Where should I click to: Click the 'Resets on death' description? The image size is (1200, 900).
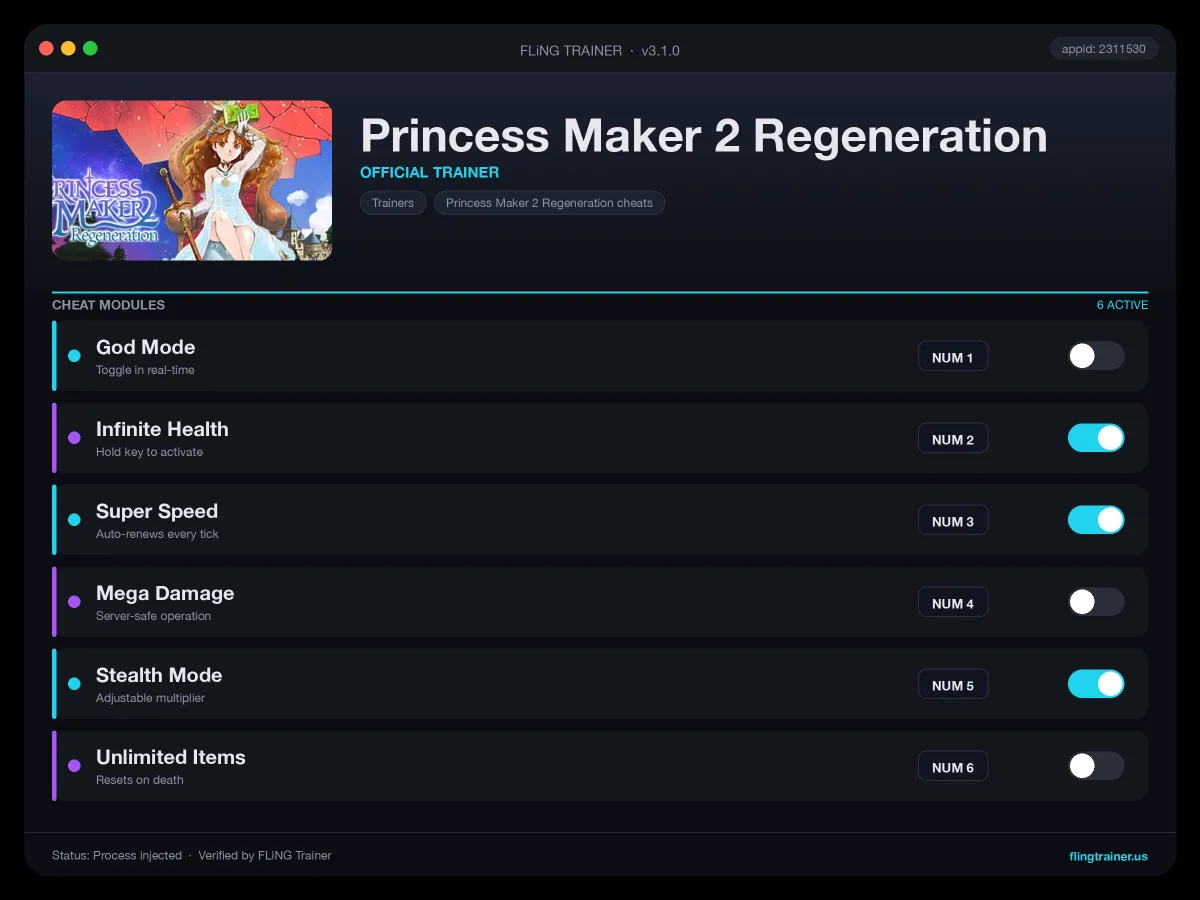tap(140, 780)
